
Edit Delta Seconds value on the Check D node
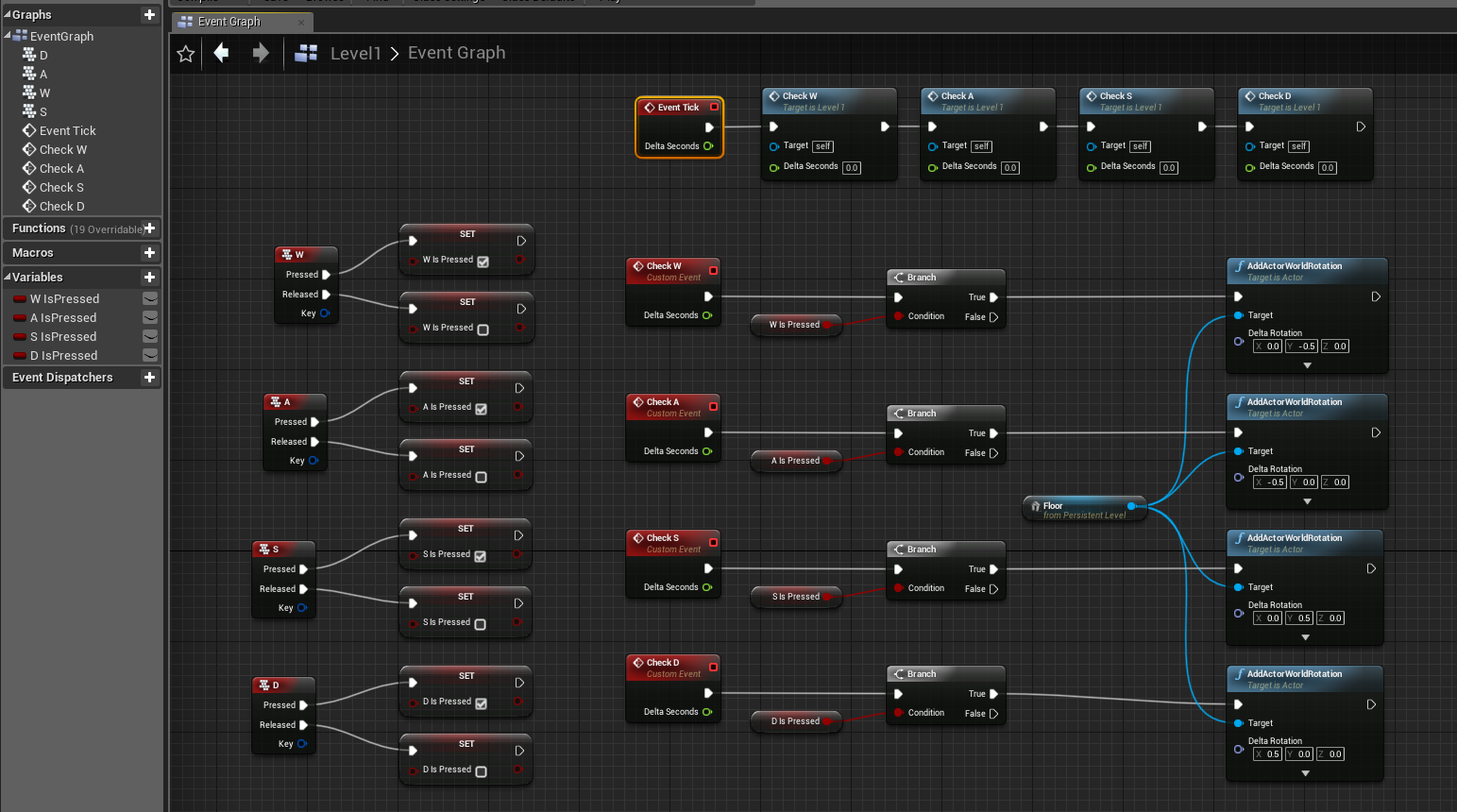coord(1328,167)
